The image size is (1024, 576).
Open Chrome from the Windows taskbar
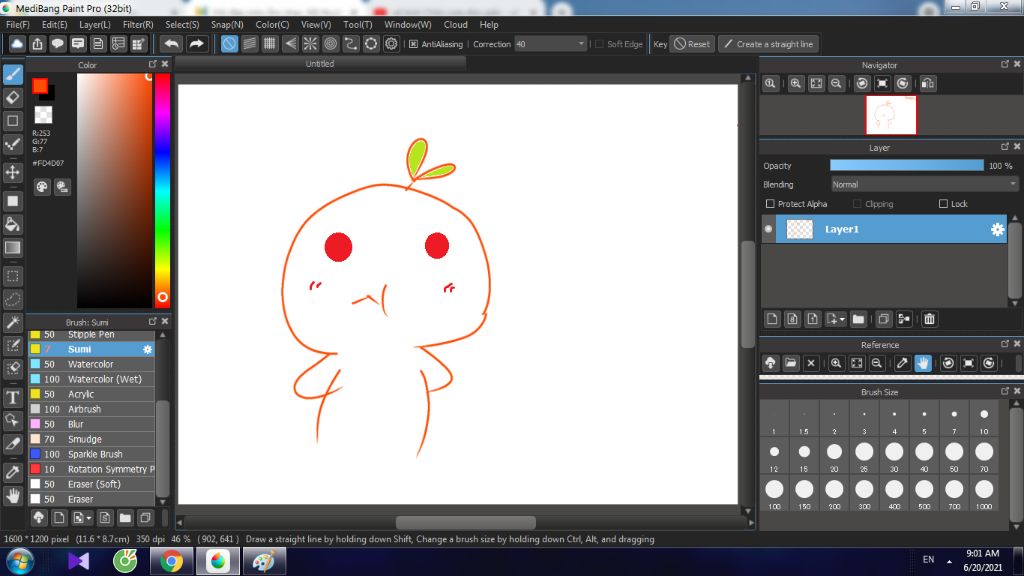[x=171, y=561]
